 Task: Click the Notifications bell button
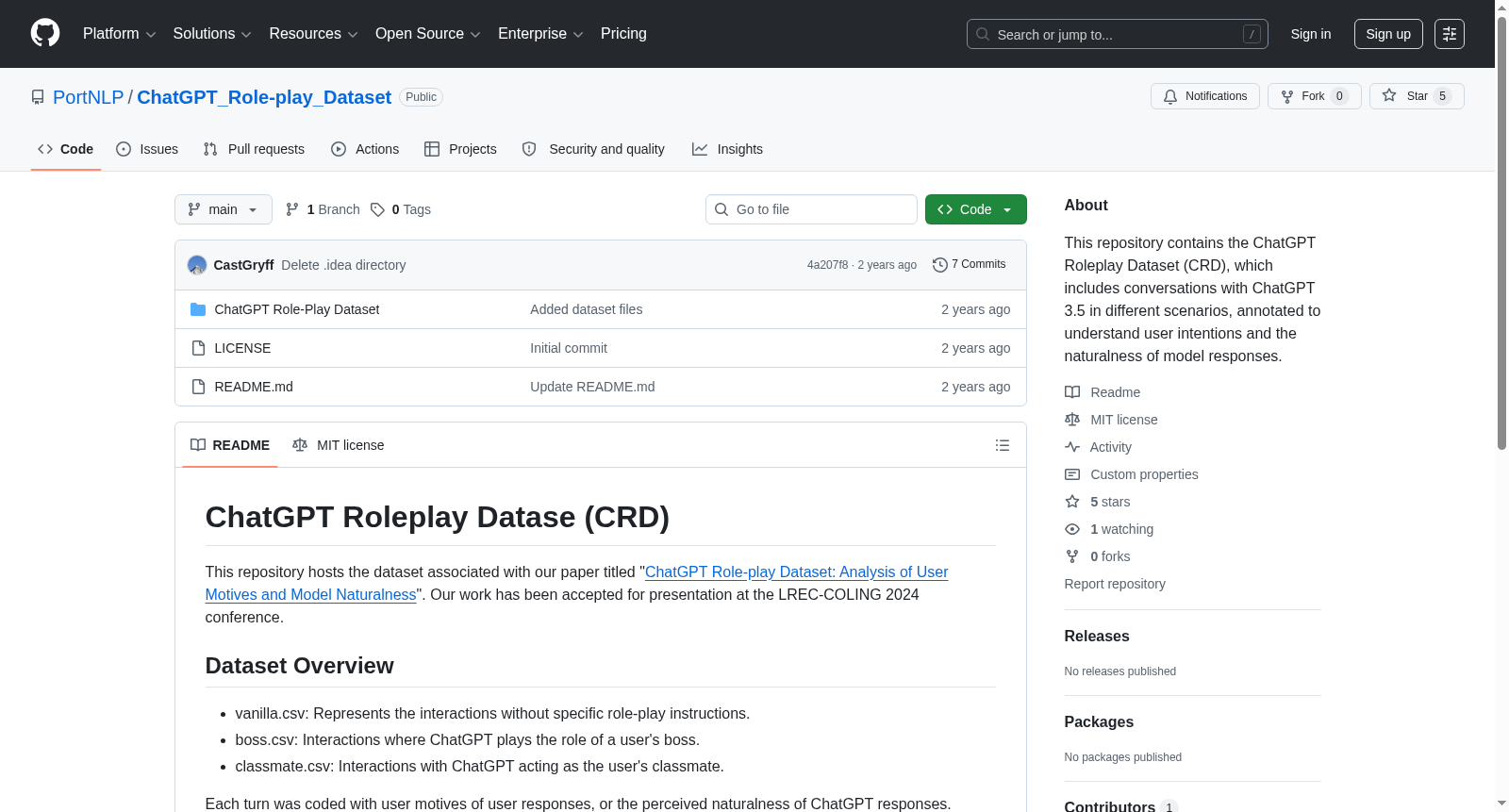coord(1204,96)
